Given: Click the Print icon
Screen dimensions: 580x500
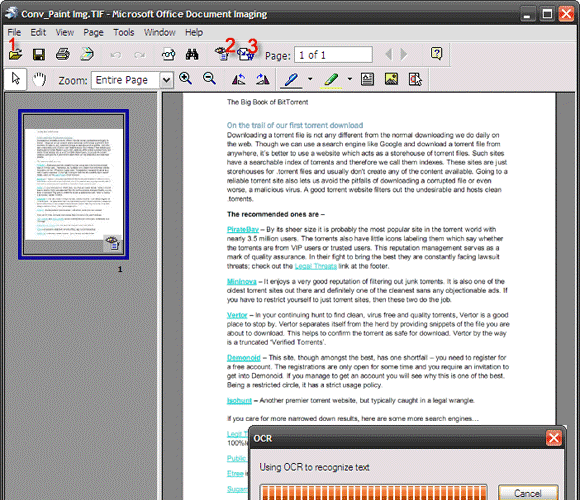Looking at the screenshot, I should click(63, 54).
